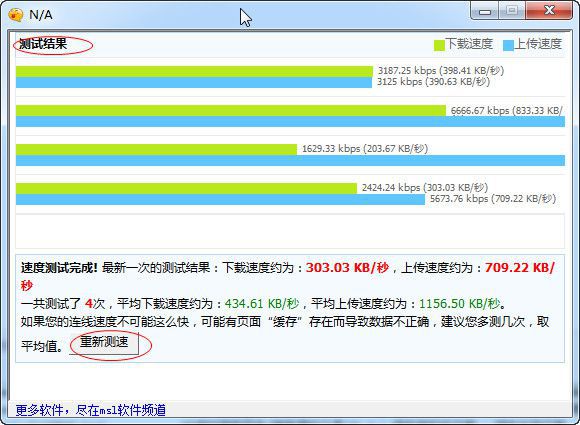Click the text 1629.33 kbps (203.67 KB/秒)

tap(365, 149)
